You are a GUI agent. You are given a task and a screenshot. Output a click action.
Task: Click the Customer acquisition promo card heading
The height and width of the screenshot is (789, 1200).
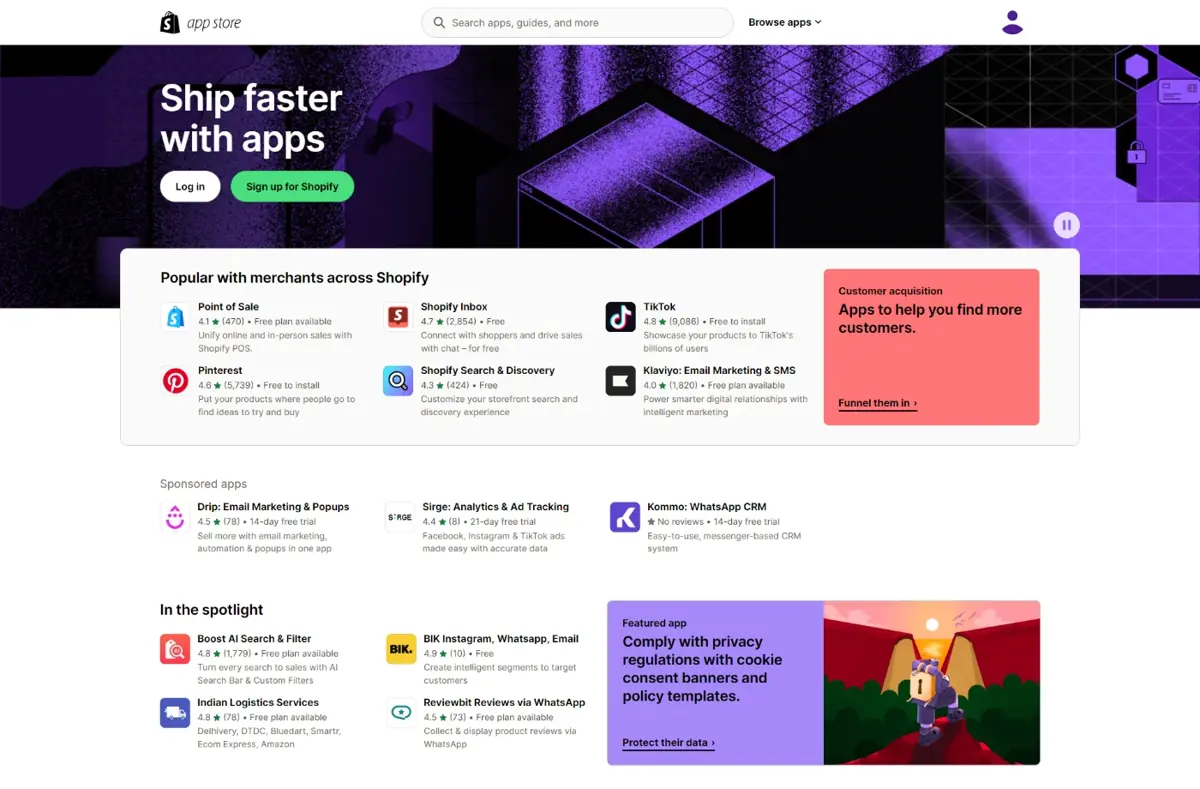(930, 319)
